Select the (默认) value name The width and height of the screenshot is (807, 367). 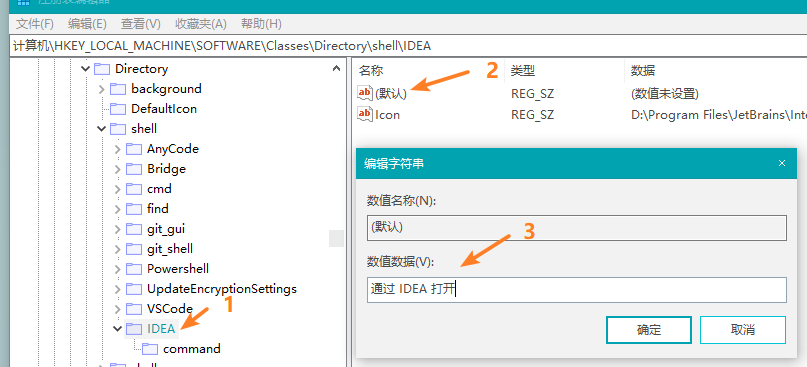click(x=391, y=94)
